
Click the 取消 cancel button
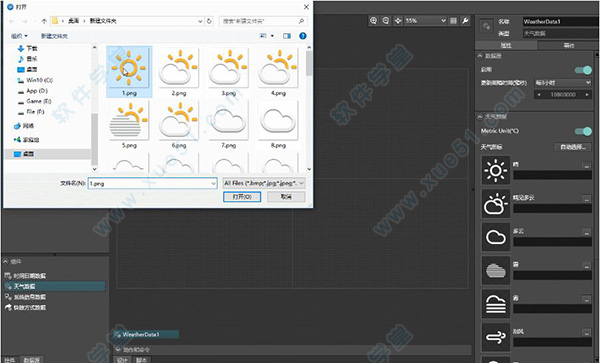point(286,197)
